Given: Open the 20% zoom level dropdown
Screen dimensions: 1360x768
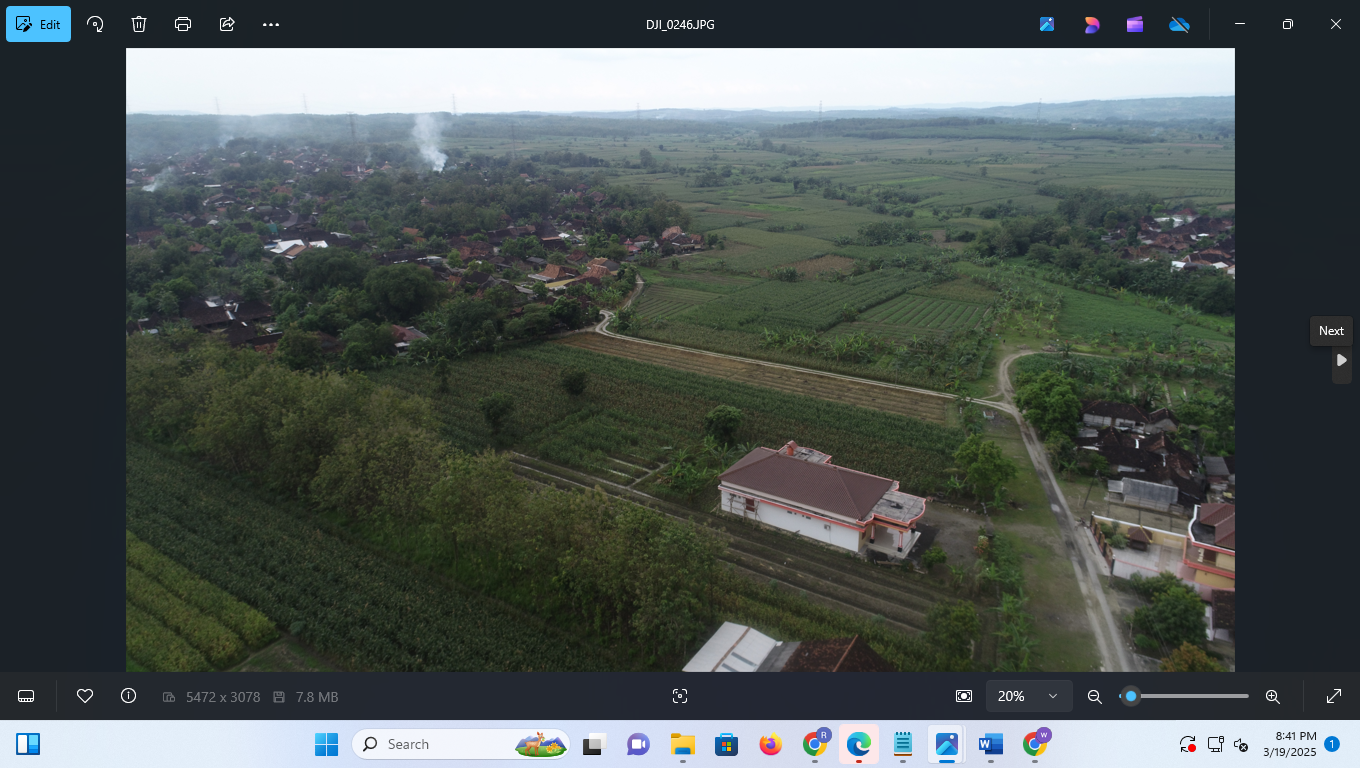Looking at the screenshot, I should click(1029, 696).
